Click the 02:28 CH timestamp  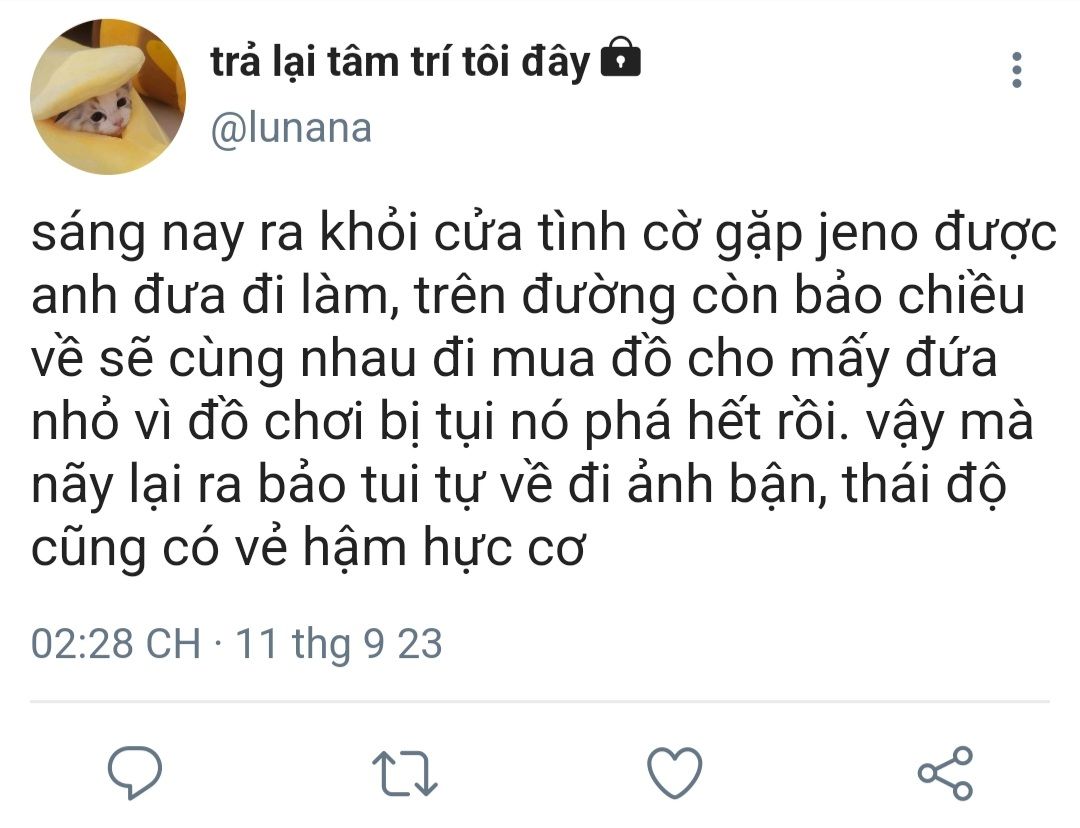point(116,643)
